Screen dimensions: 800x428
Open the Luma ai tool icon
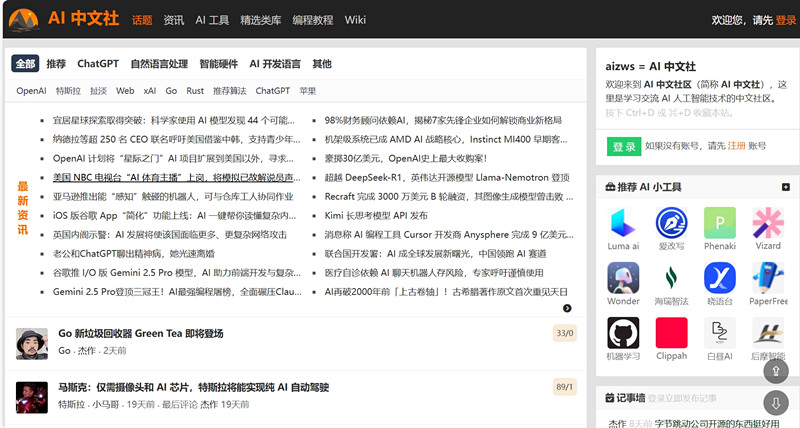click(x=623, y=223)
